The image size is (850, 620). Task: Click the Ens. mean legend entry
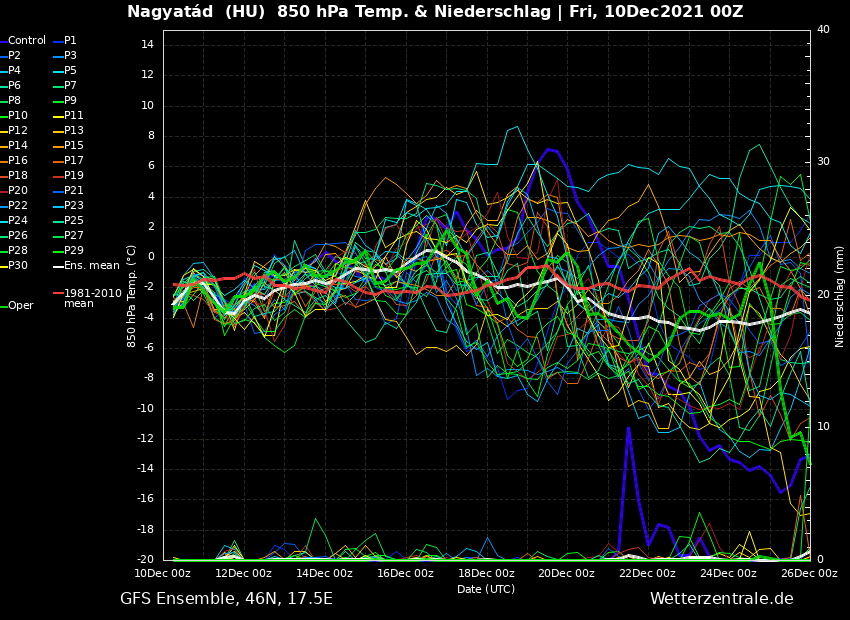[91, 266]
